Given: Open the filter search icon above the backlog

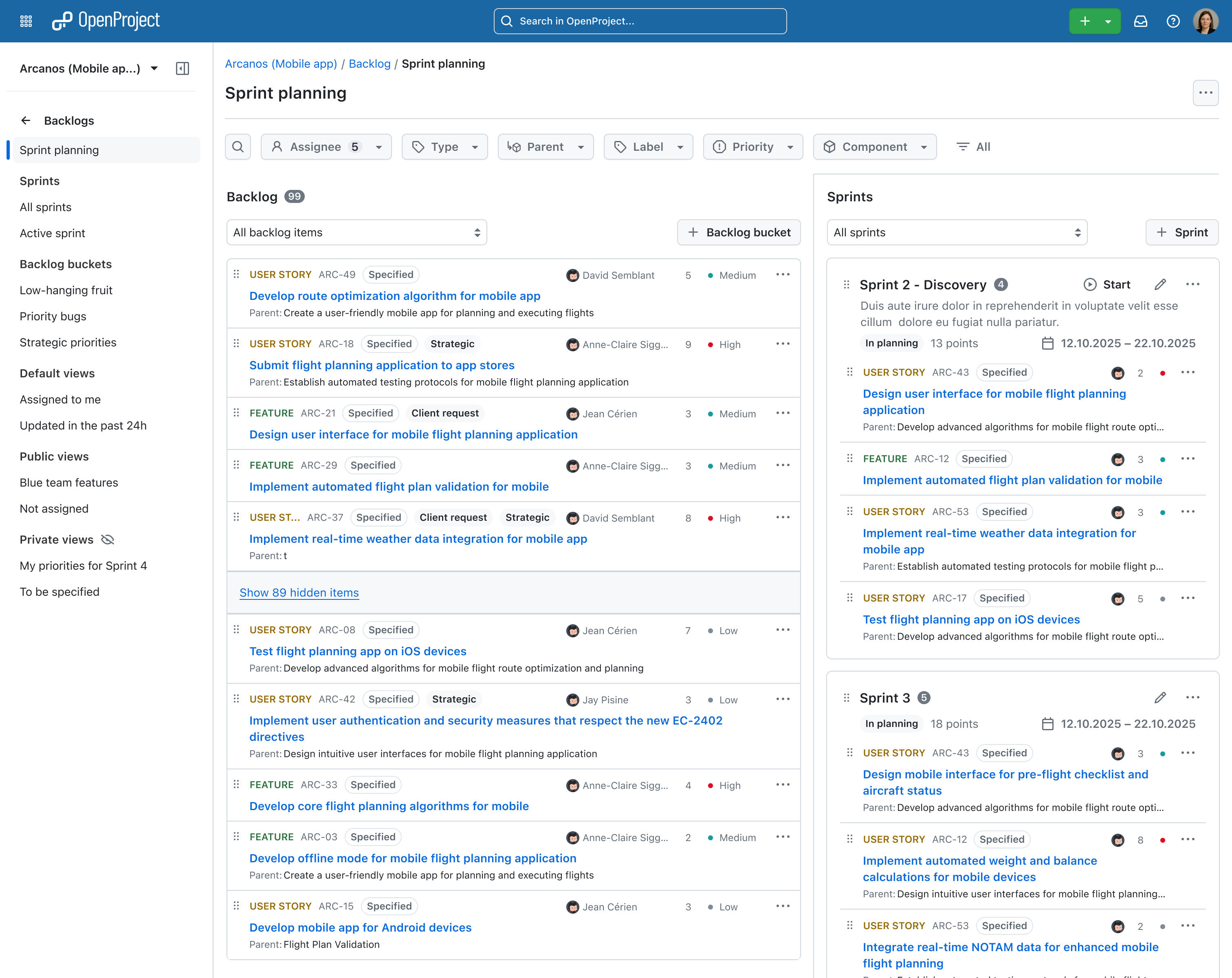Looking at the screenshot, I should point(238,146).
